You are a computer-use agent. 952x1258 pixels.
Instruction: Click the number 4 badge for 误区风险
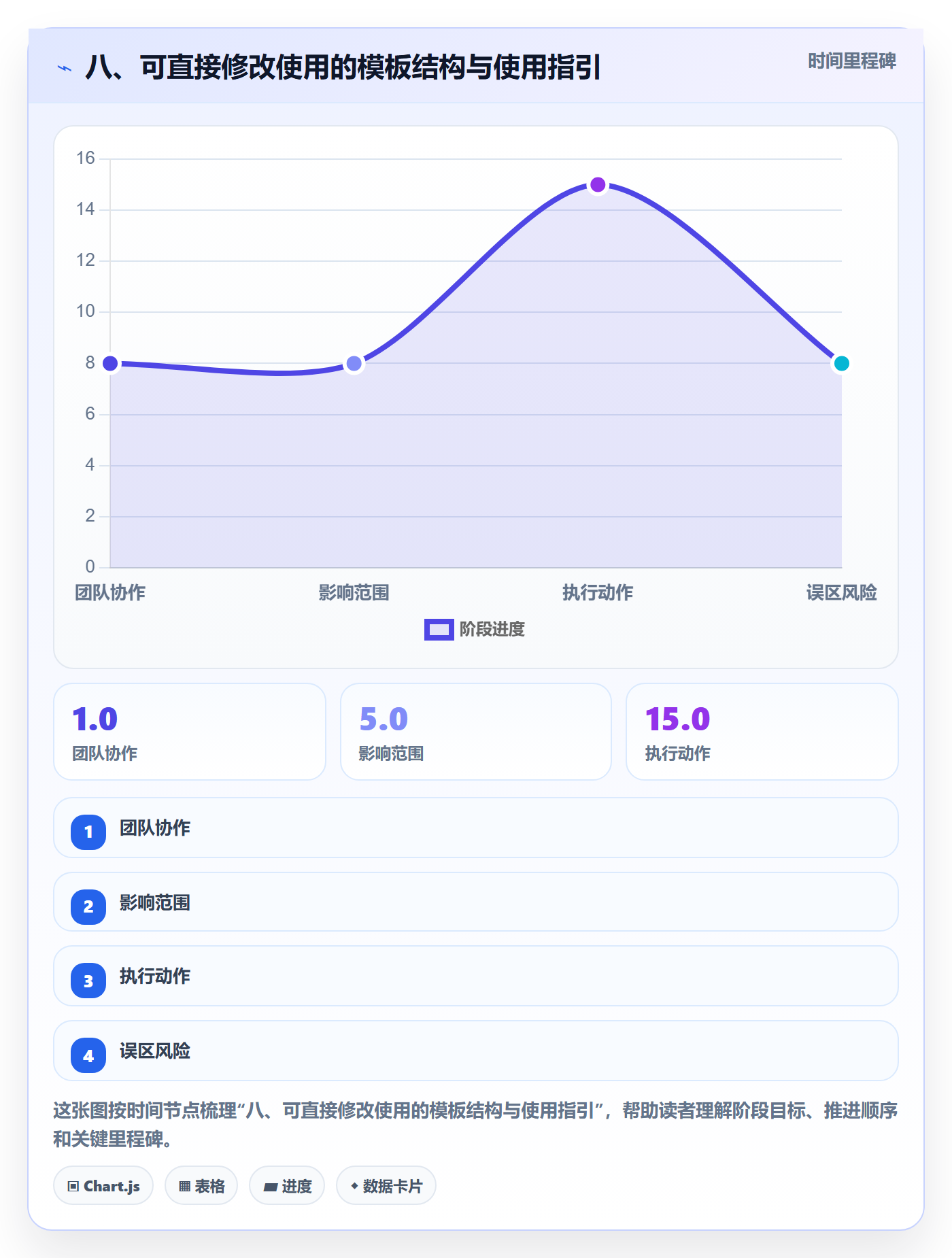tap(88, 1055)
